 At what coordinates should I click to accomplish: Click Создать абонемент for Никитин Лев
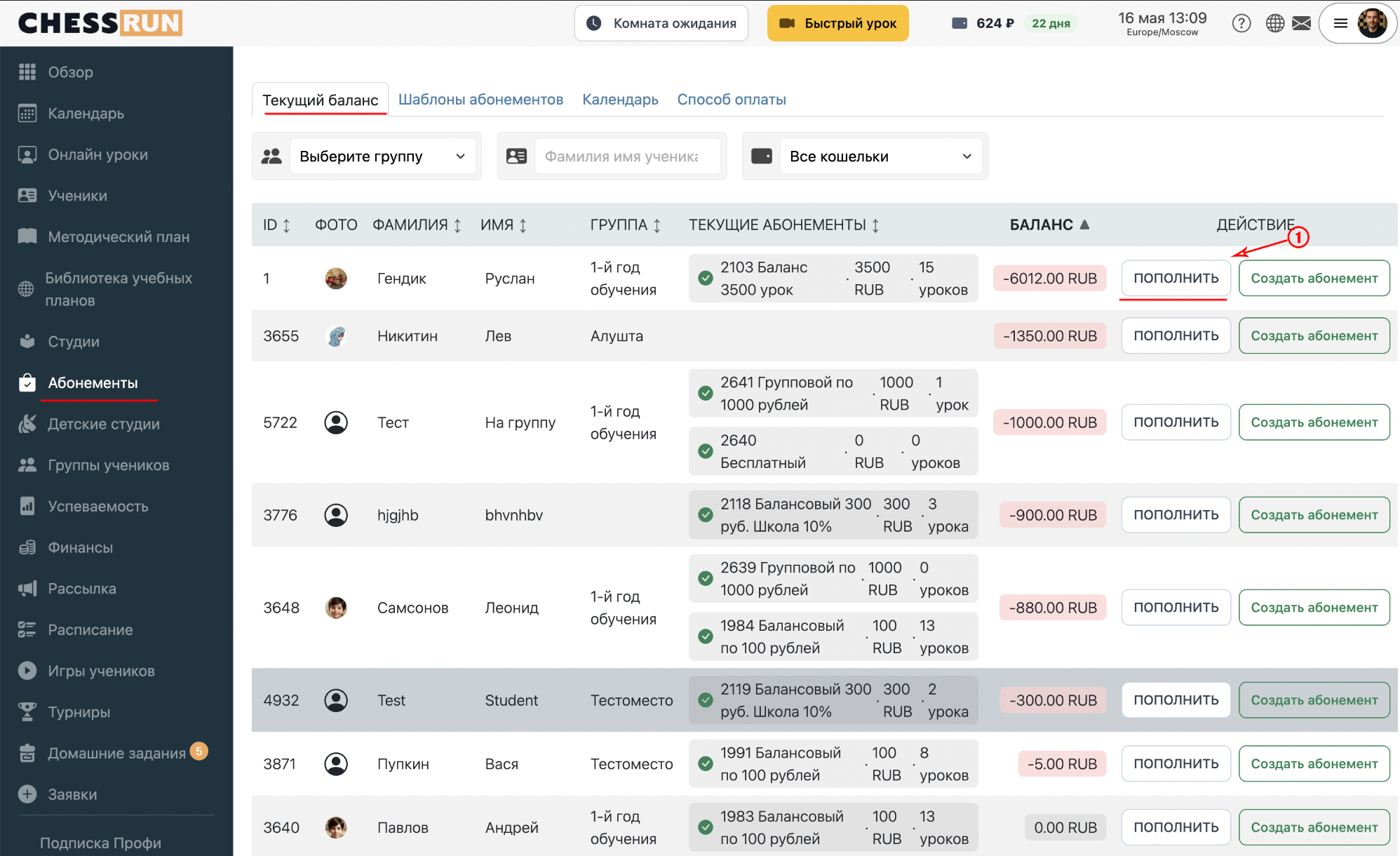[1314, 336]
